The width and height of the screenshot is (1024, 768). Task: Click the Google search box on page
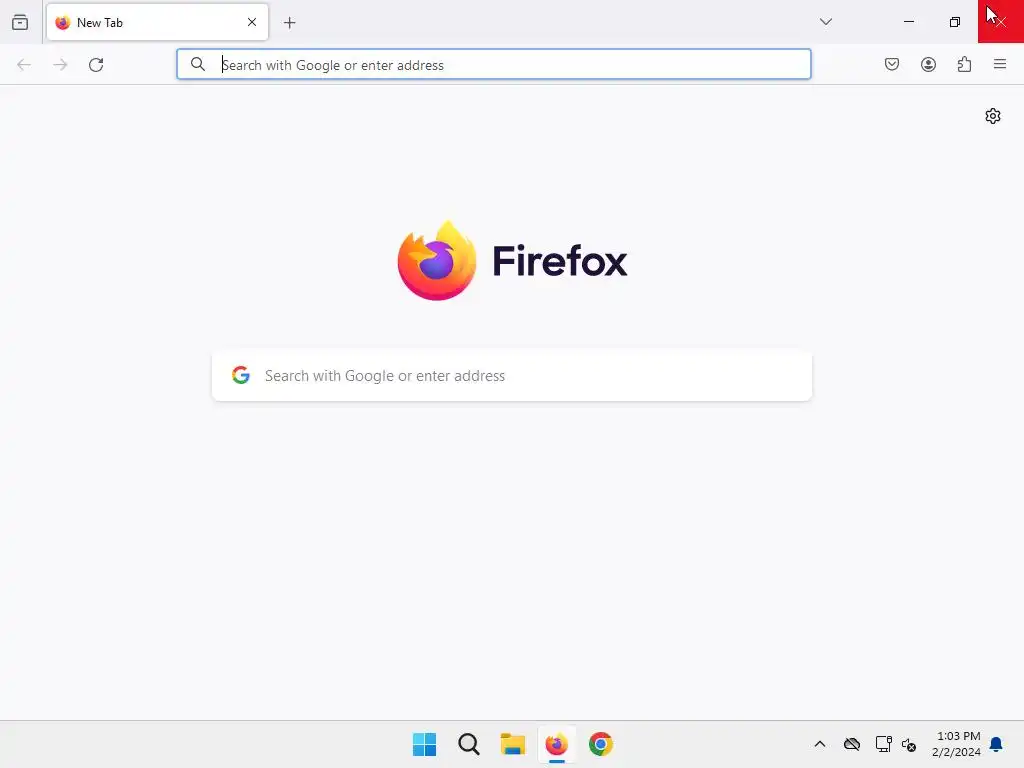click(512, 376)
